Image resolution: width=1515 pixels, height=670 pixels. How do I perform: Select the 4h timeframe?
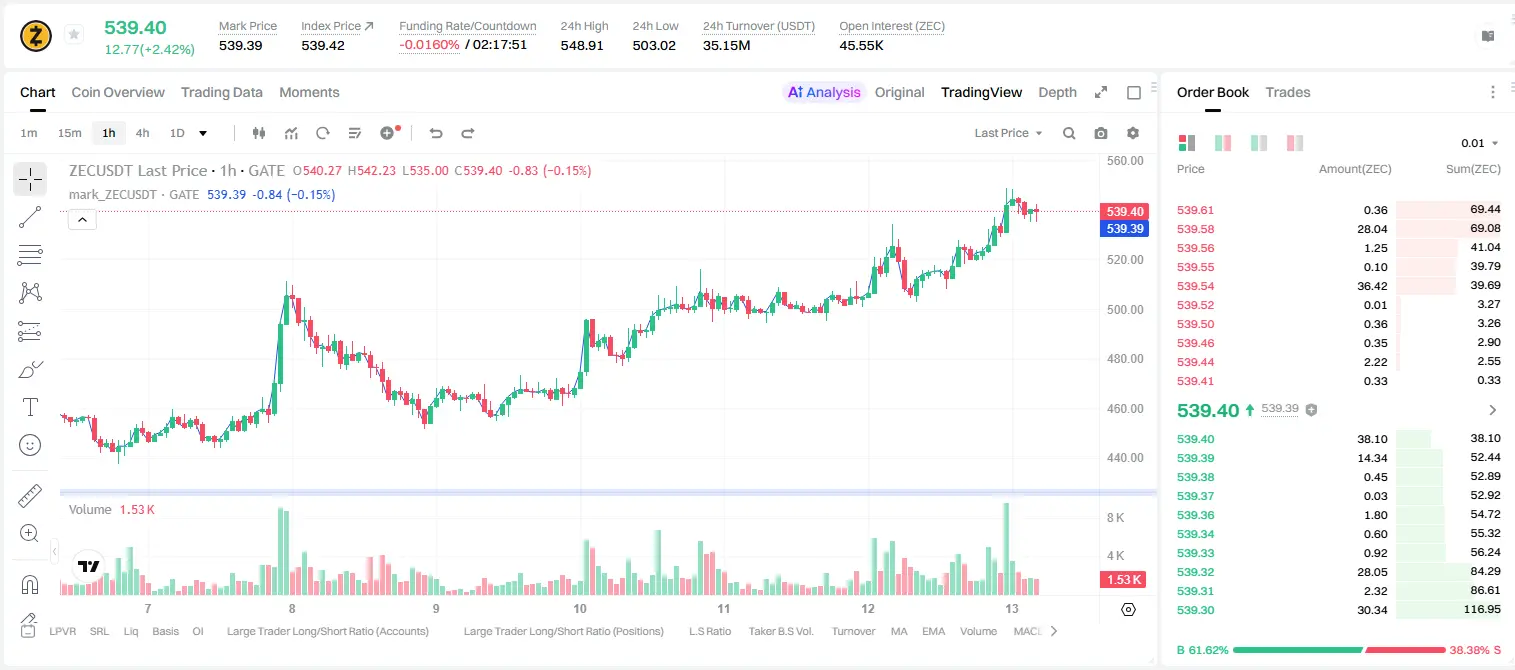pyautogui.click(x=143, y=133)
